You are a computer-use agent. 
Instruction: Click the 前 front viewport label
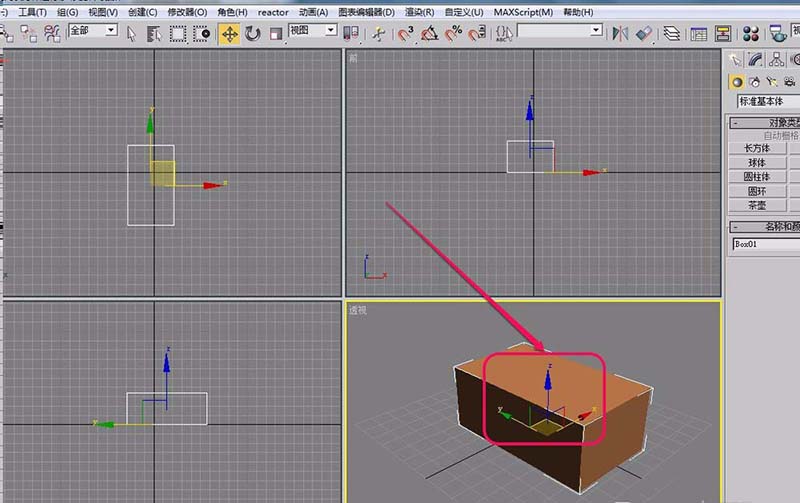point(353,59)
